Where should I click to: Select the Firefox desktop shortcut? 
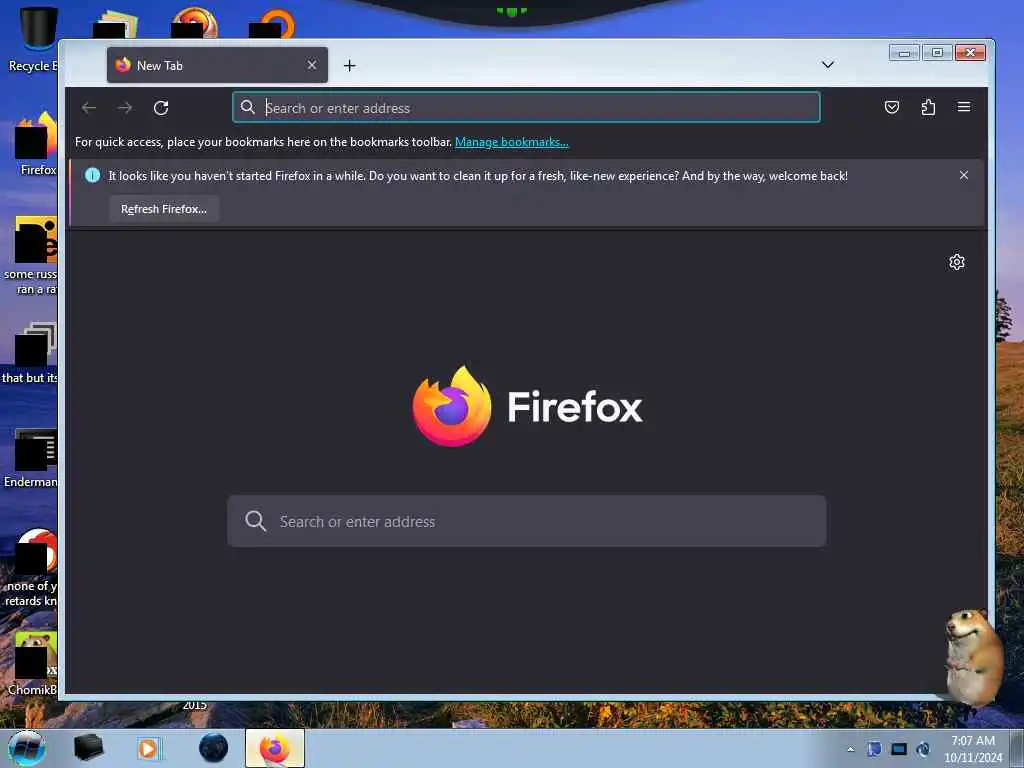tap(36, 144)
